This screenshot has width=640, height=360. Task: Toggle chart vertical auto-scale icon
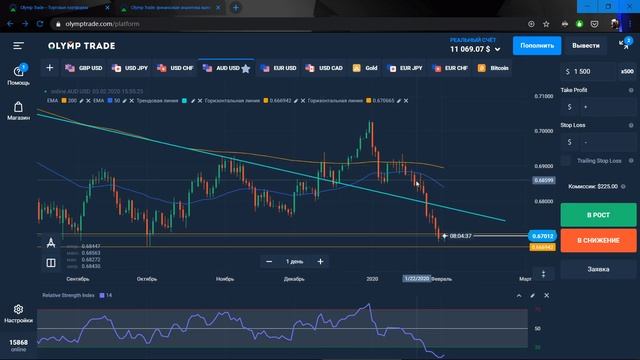pos(543,274)
